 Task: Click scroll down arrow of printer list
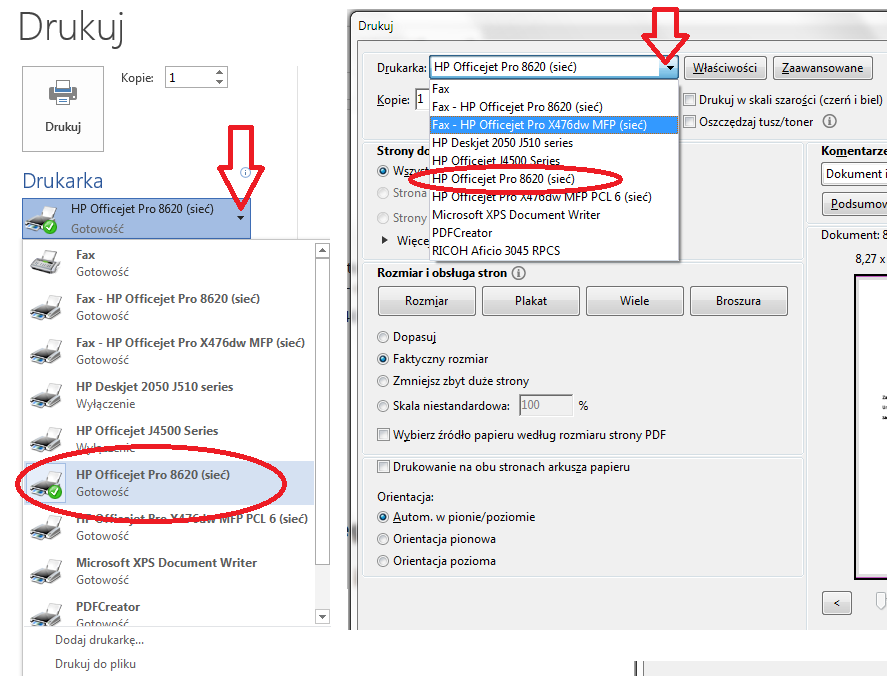(322, 617)
